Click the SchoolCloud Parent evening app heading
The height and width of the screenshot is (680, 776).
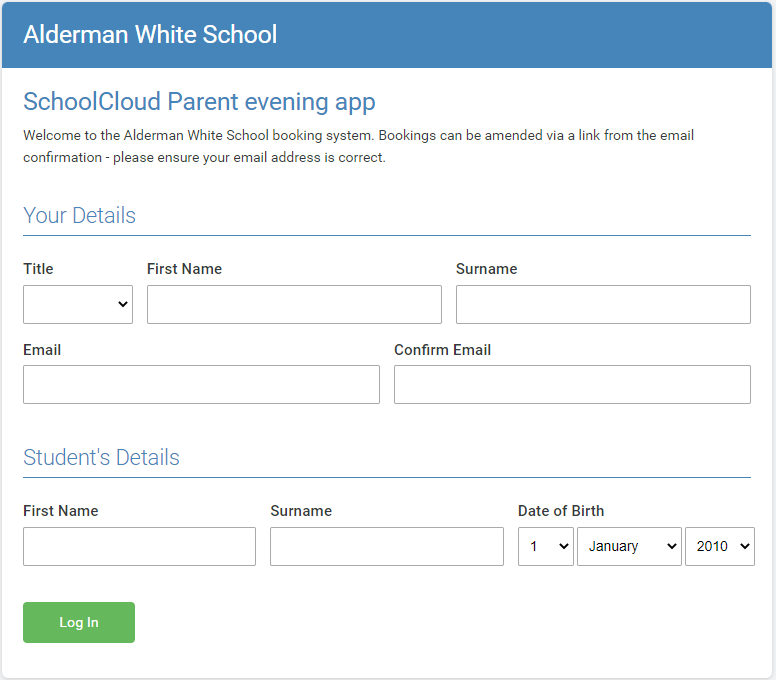coord(199,101)
